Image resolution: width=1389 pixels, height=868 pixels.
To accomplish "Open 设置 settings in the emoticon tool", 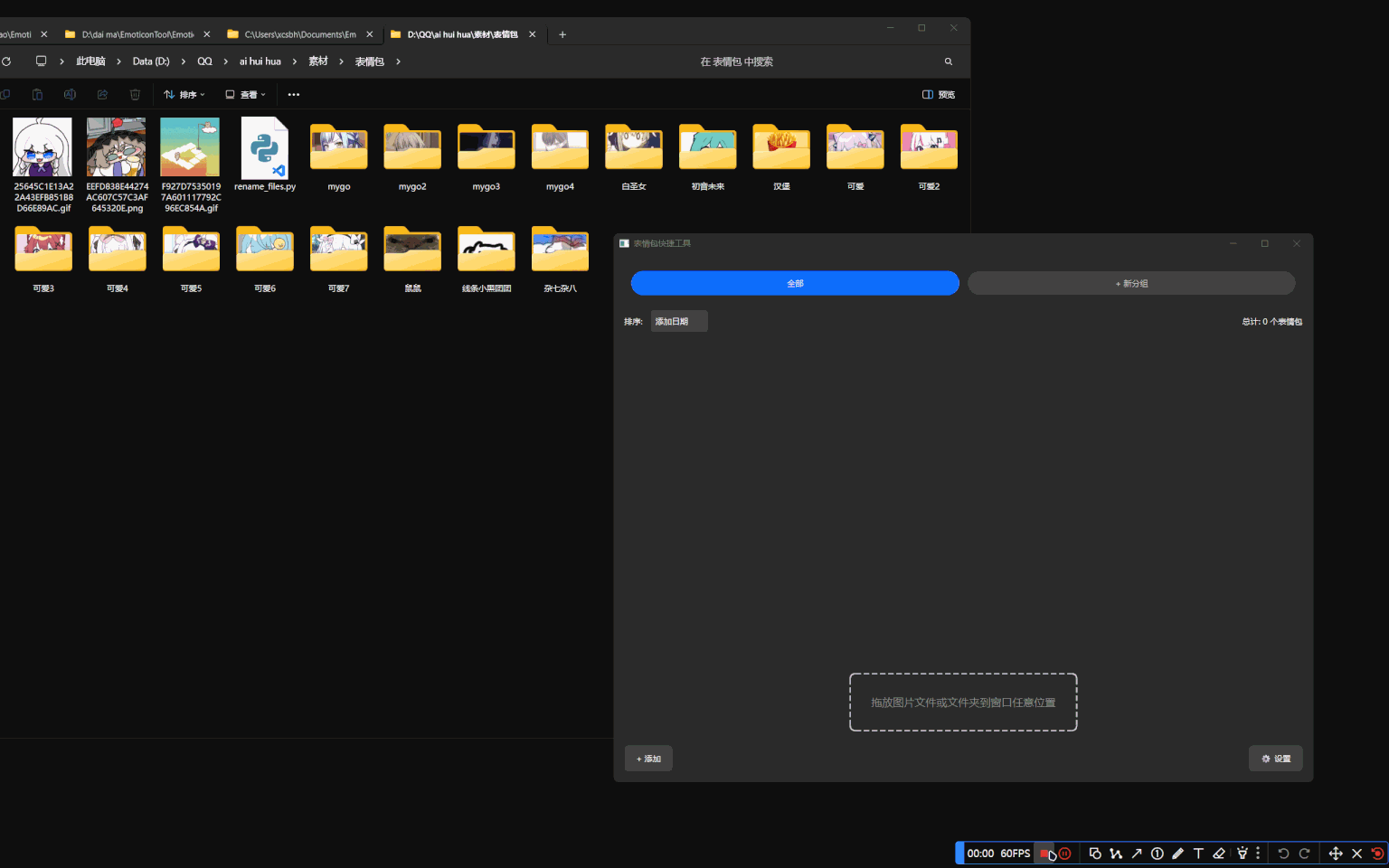I will (1276, 759).
